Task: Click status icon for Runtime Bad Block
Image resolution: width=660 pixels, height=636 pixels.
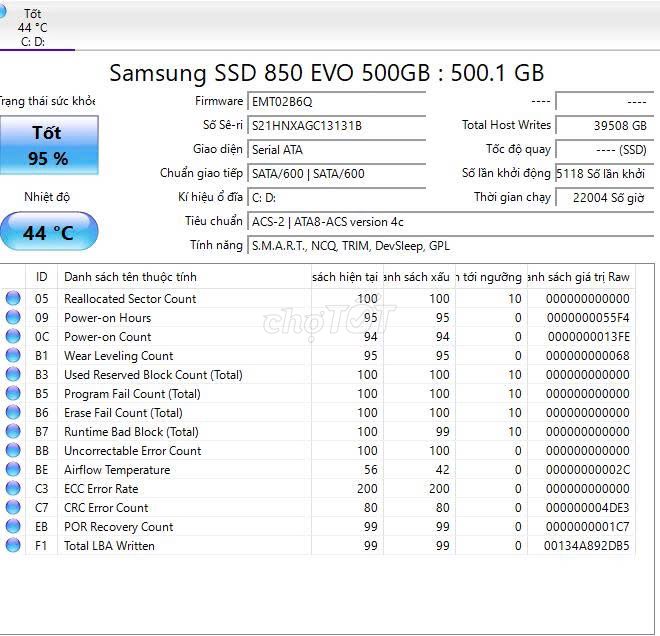Action: (x=13, y=431)
